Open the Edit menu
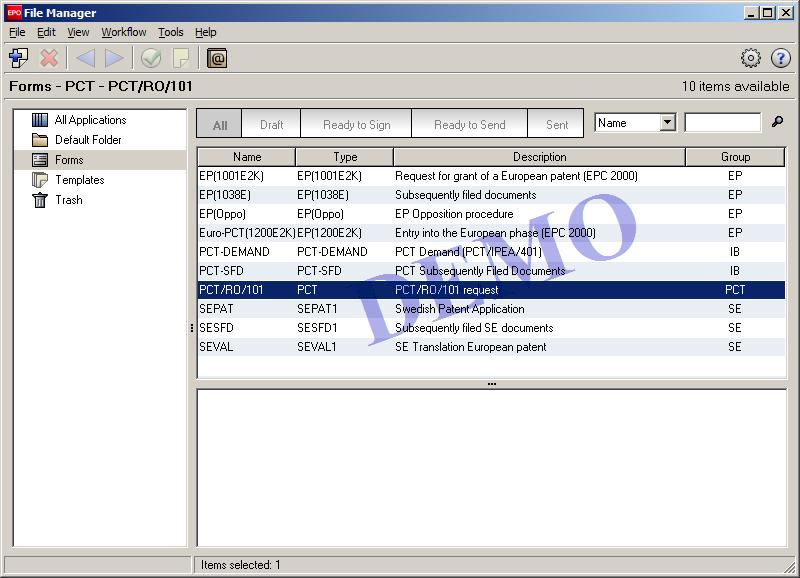The height and width of the screenshot is (578, 800). point(46,32)
